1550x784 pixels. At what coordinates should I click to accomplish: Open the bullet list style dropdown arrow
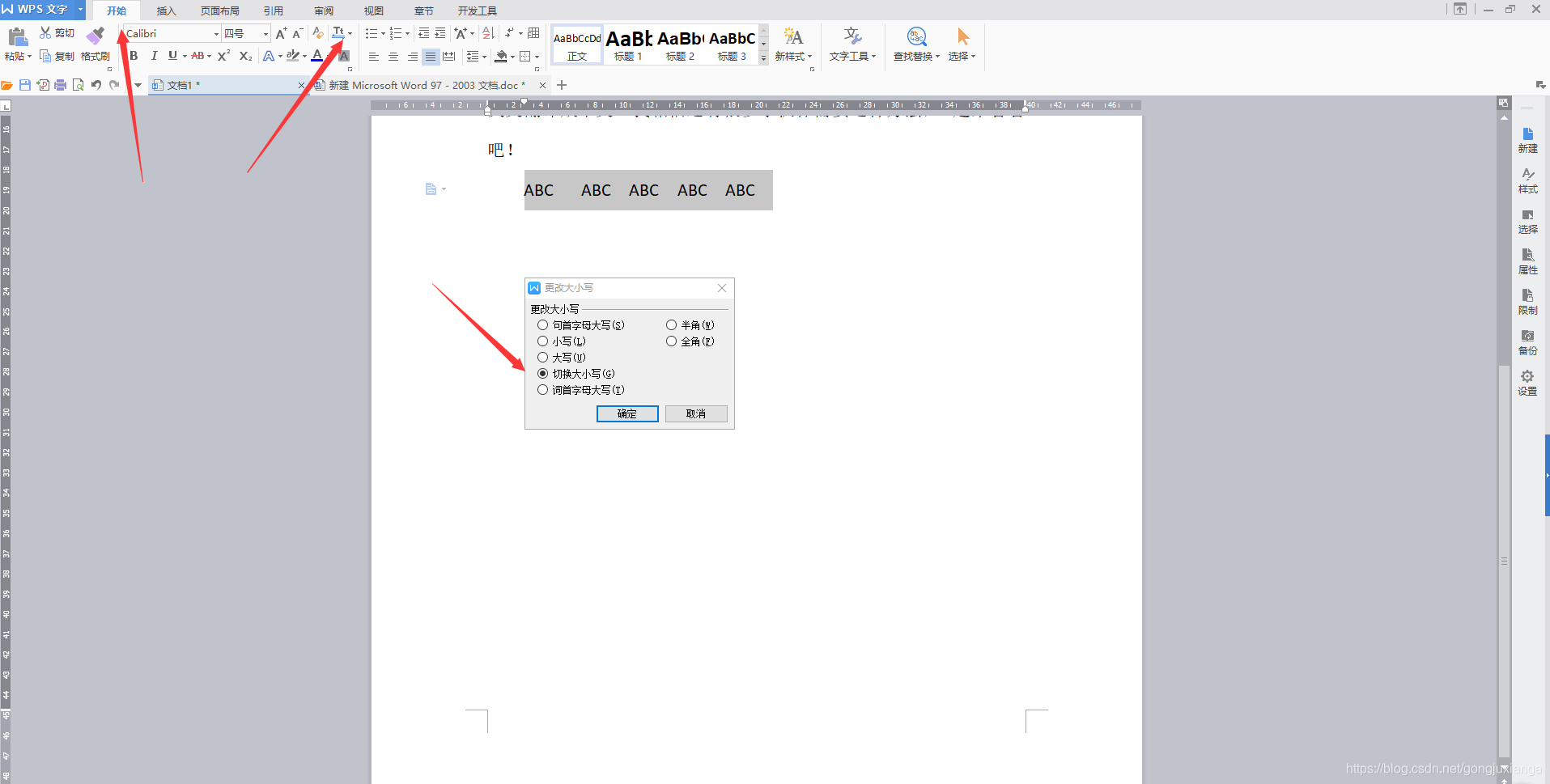(x=383, y=33)
